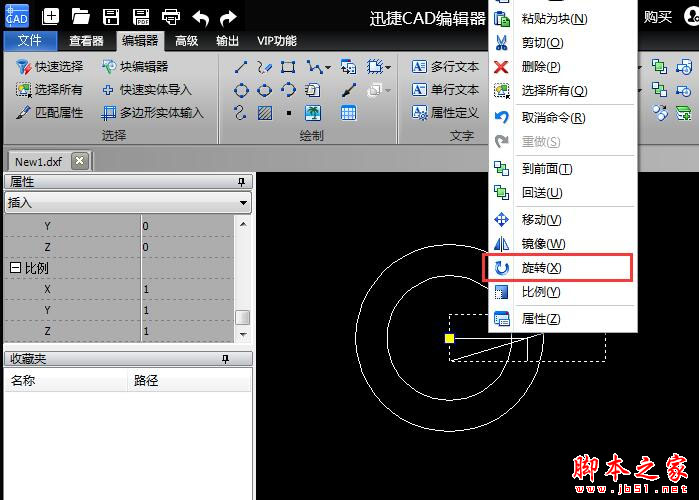The height and width of the screenshot is (500, 699).
Task: Select the leader arrow tool
Action: pyautogui.click(x=349, y=90)
